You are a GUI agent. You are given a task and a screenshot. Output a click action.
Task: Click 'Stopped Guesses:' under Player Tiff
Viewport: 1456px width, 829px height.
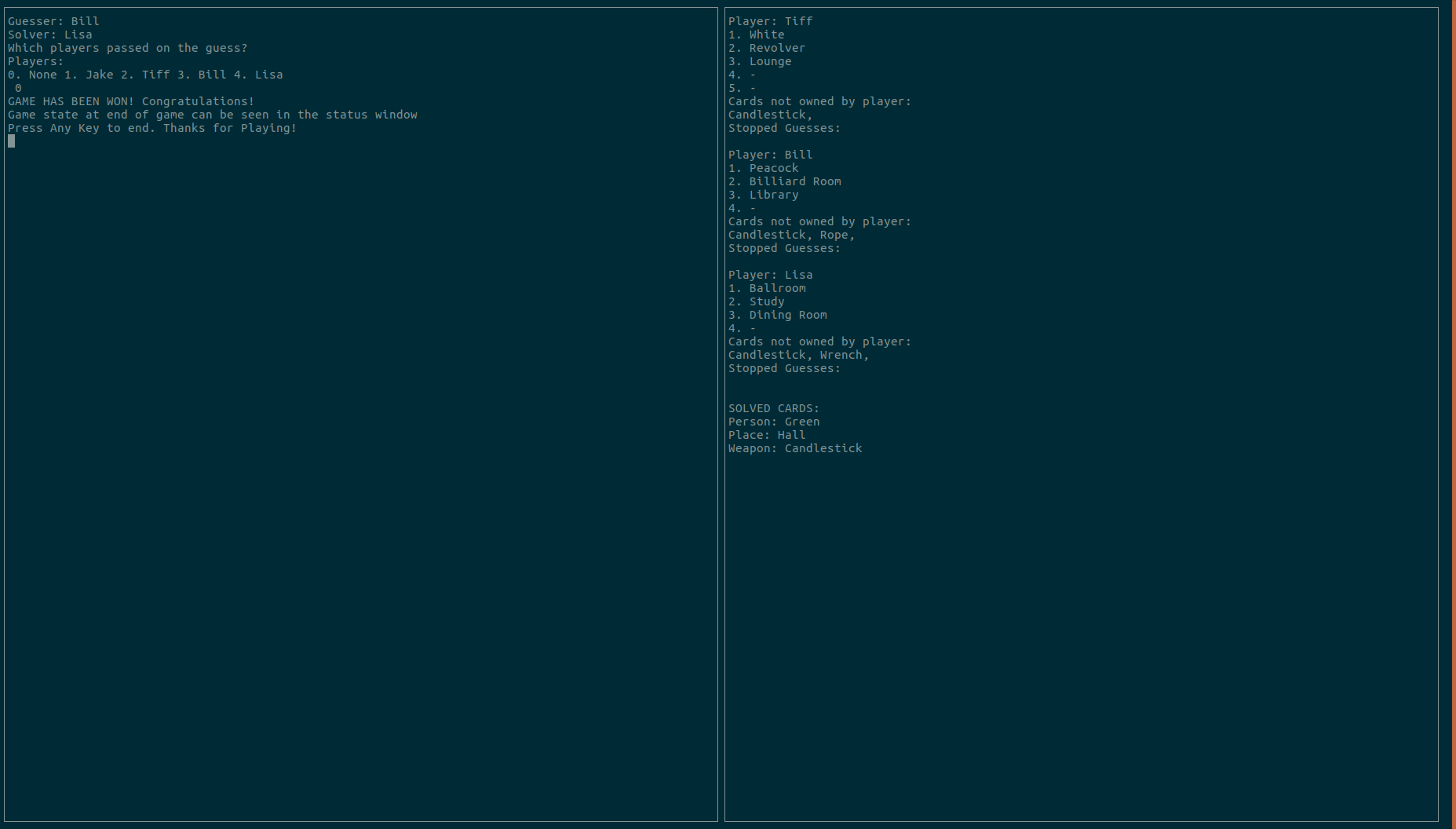point(784,128)
